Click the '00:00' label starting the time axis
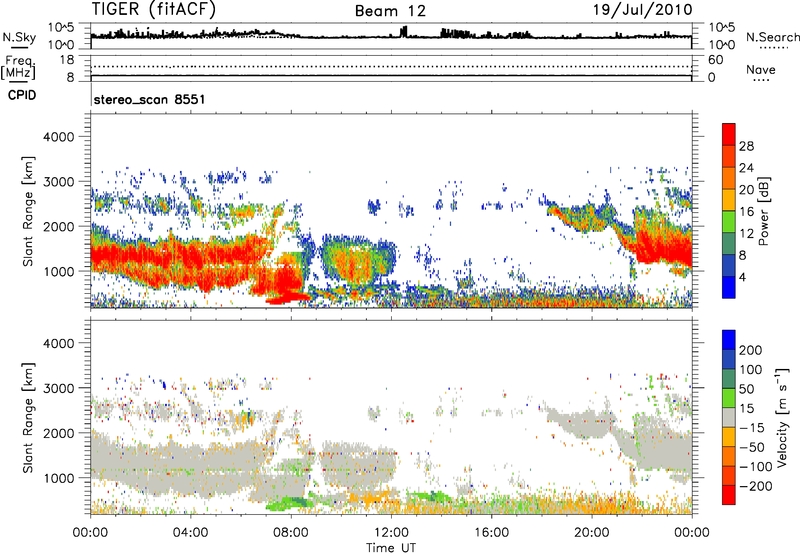 coord(90,533)
